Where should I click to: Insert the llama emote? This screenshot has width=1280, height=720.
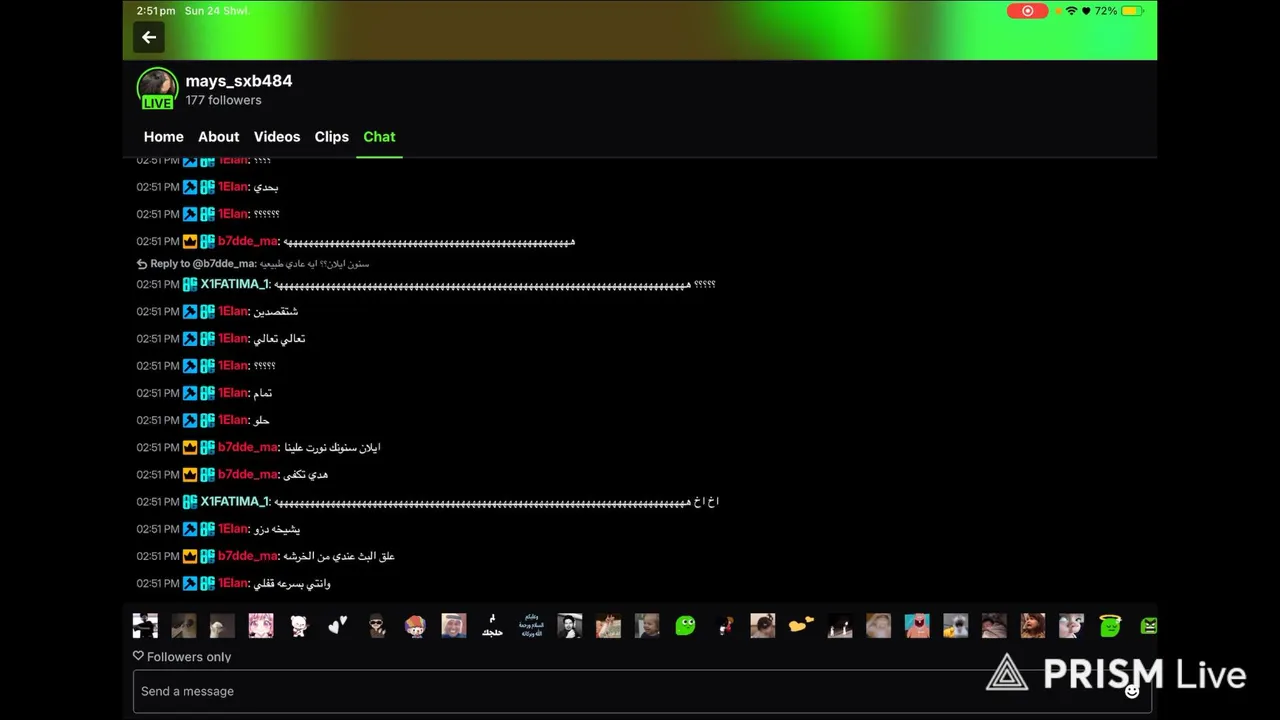pos(222,626)
